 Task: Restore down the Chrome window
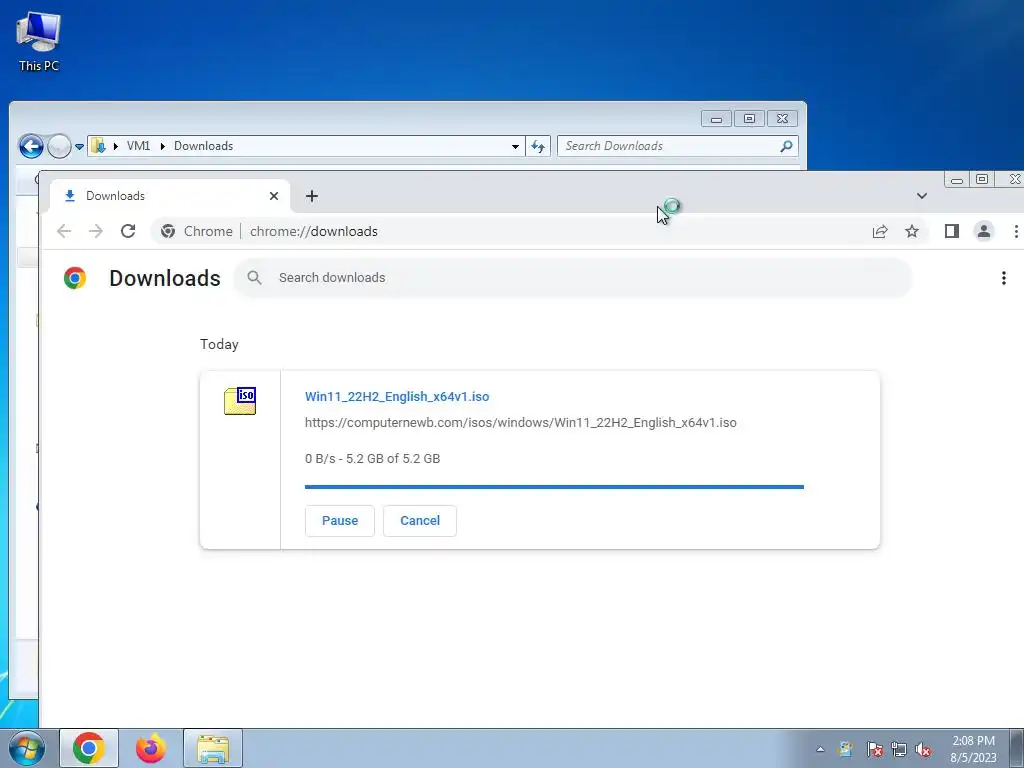982,179
